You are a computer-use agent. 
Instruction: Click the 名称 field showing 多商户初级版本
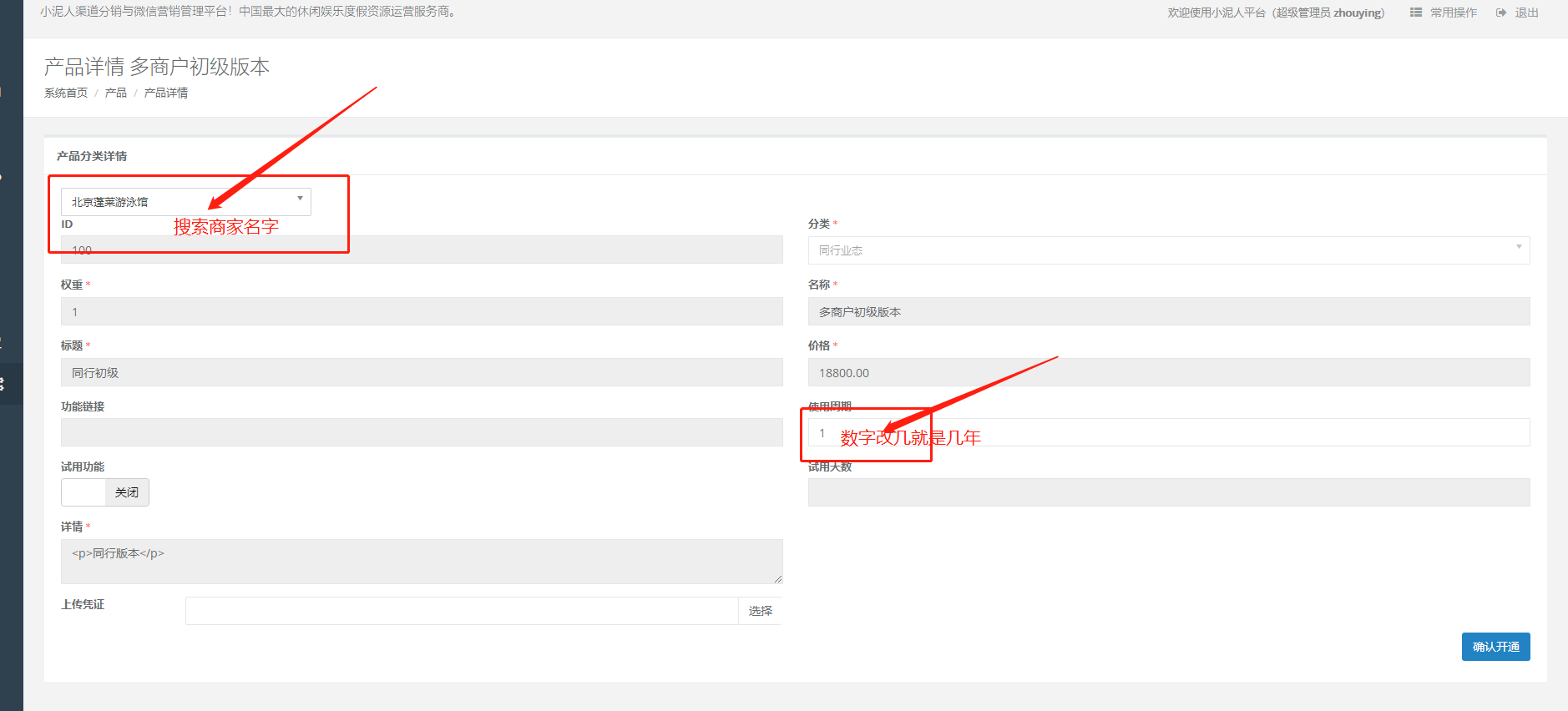(x=1168, y=312)
